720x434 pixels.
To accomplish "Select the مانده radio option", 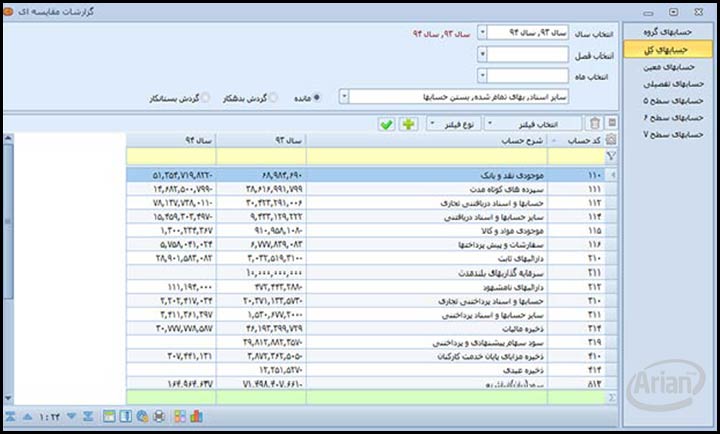I will pos(317,98).
